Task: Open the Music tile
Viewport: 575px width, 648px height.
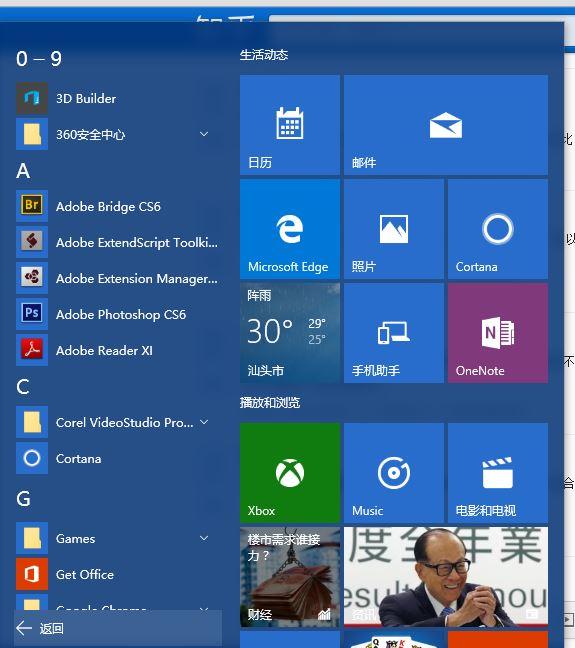Action: [394, 473]
